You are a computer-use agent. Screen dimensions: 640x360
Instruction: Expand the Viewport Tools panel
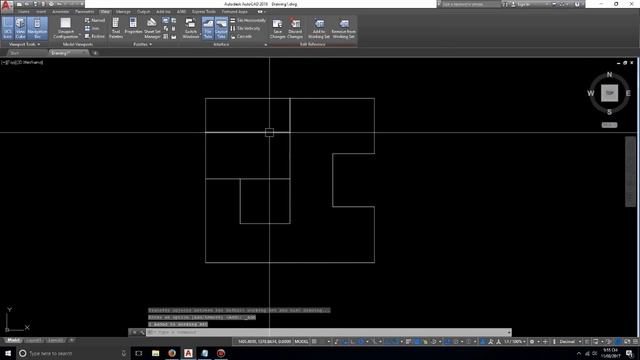click(24, 44)
